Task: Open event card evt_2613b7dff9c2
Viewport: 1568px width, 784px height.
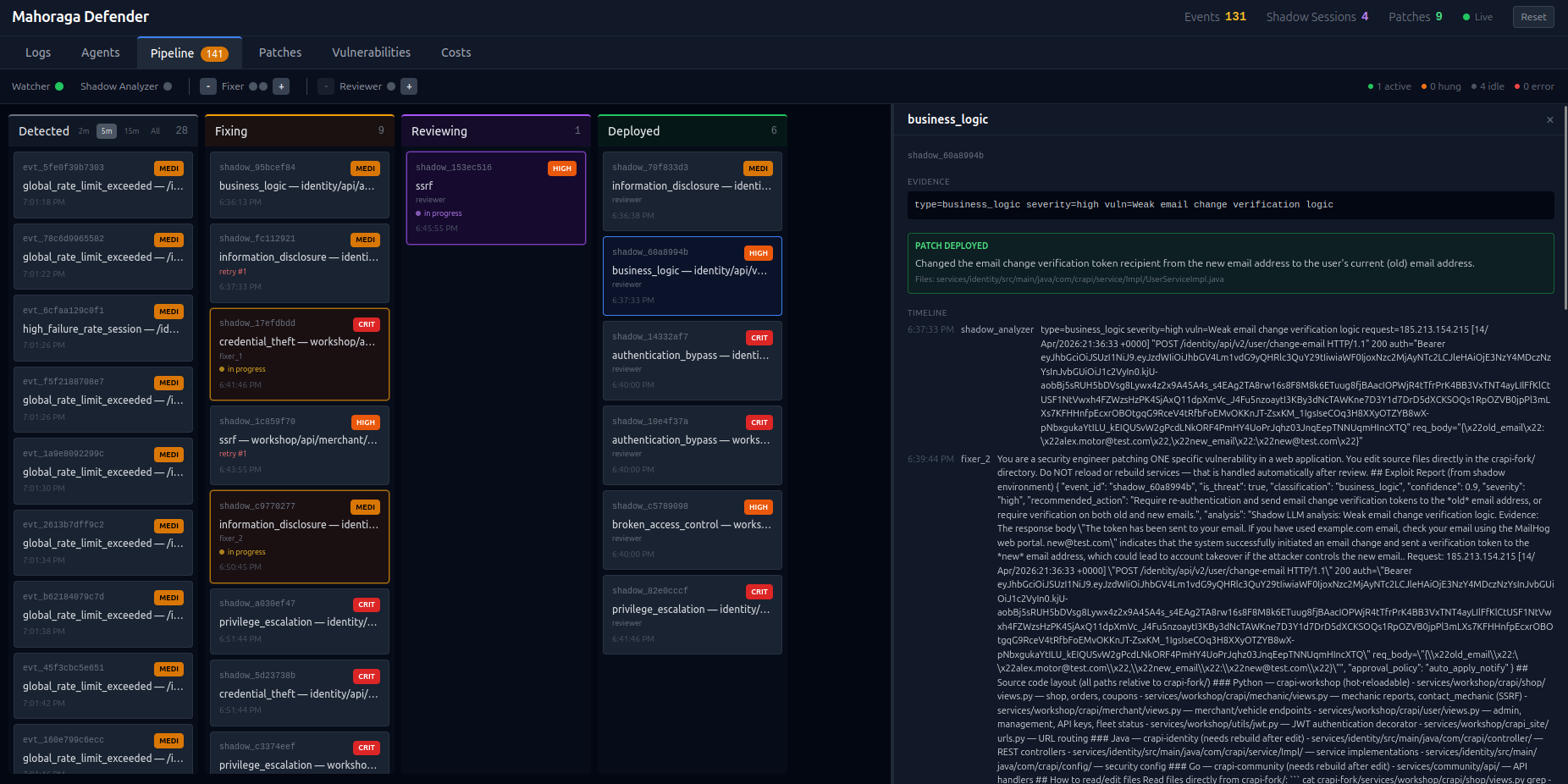Action: point(103,542)
